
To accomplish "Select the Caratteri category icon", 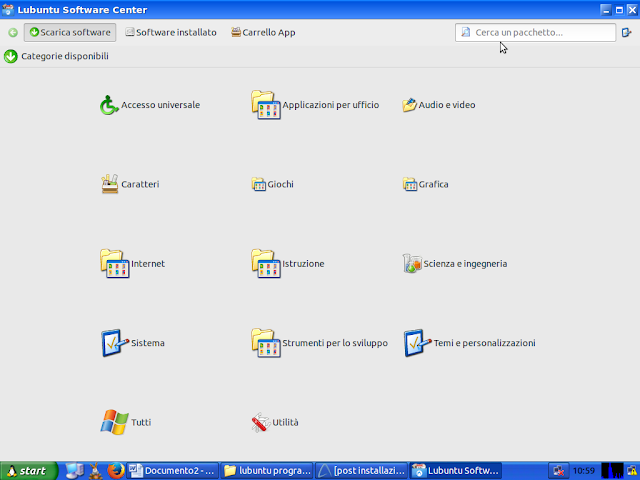I will [109, 184].
